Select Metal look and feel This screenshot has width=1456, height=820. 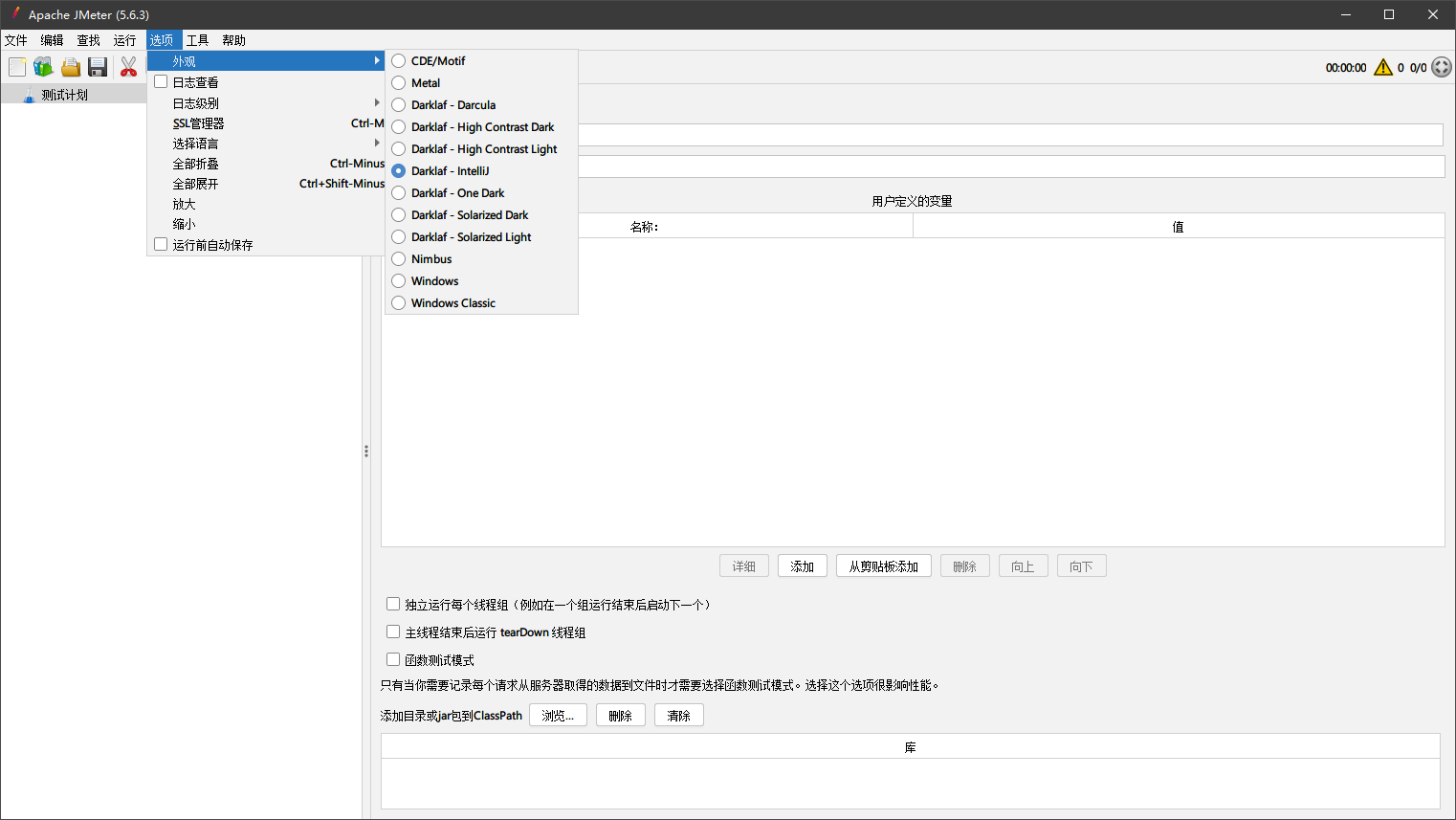482,83
